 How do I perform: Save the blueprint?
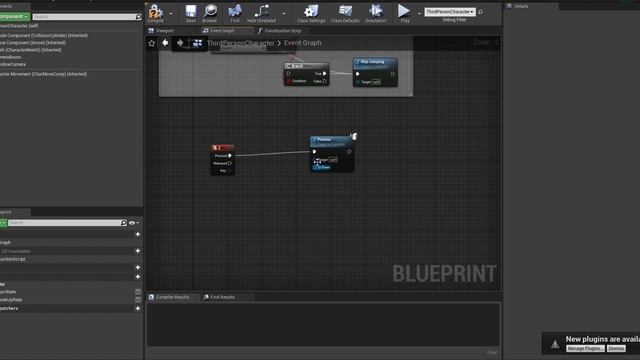[191, 13]
